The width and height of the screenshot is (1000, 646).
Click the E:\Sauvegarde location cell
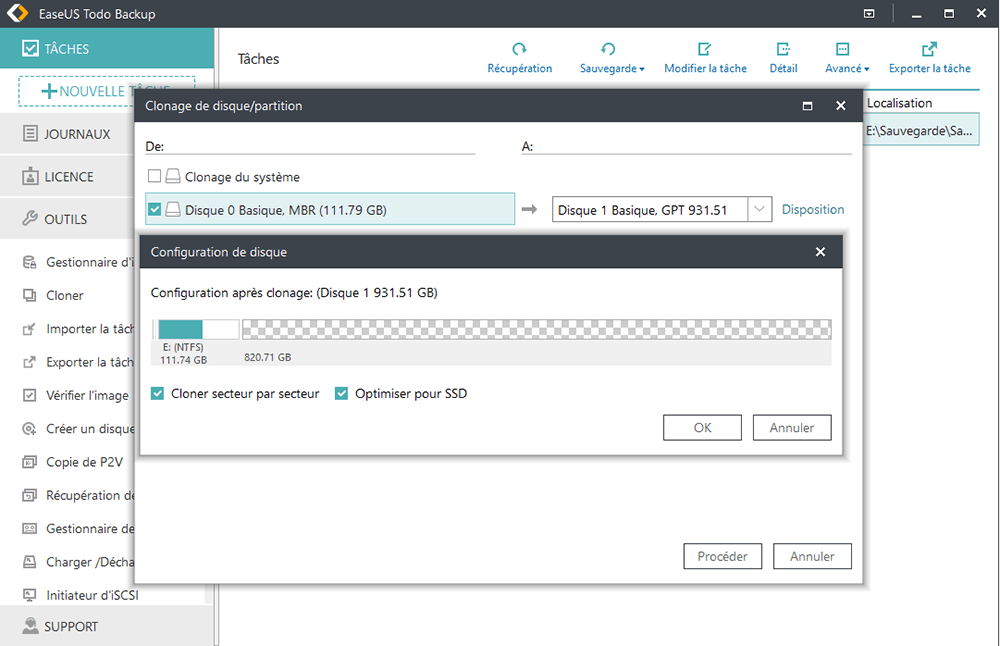(x=921, y=131)
